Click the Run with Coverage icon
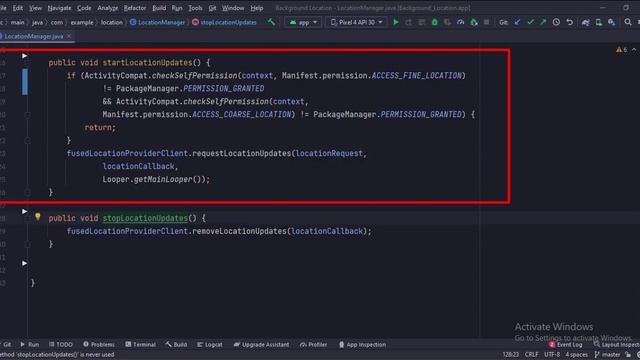Screen dimensions: 640x360 [x=448, y=22]
